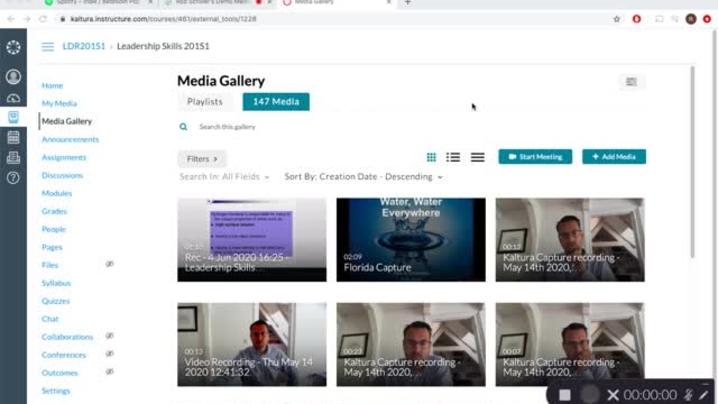Switch to the Playlists tab

point(205,102)
